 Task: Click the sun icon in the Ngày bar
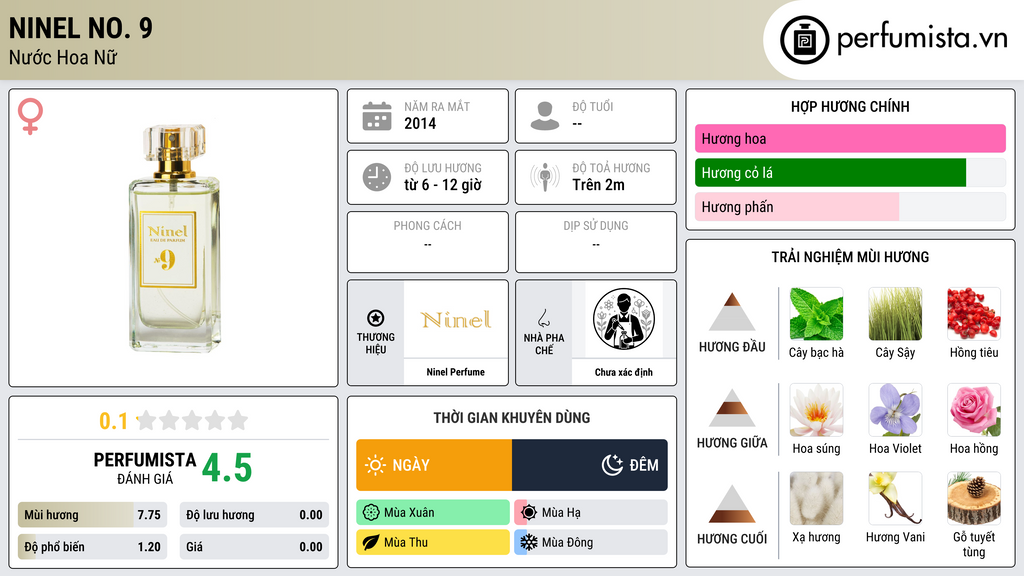(376, 465)
